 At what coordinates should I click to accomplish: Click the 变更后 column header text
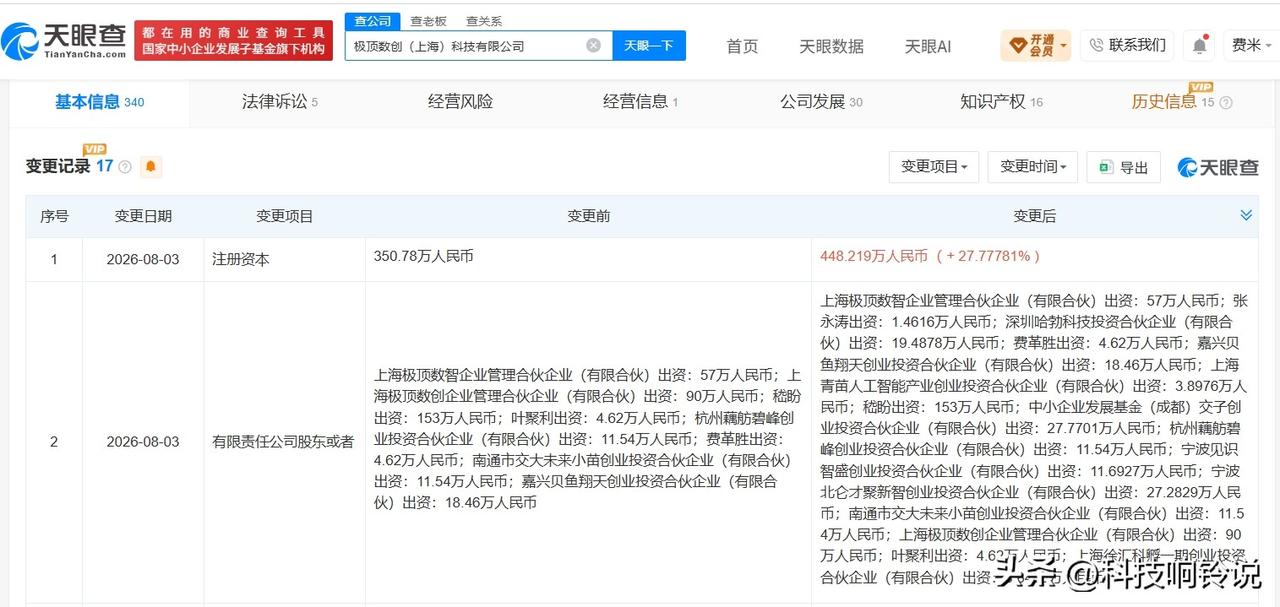click(x=1035, y=216)
